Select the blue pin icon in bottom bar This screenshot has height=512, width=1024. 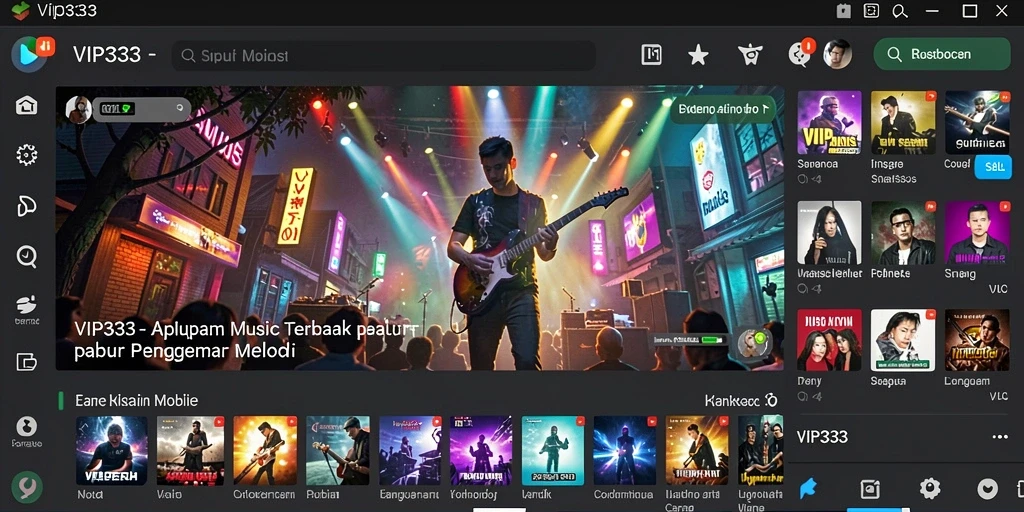click(808, 488)
